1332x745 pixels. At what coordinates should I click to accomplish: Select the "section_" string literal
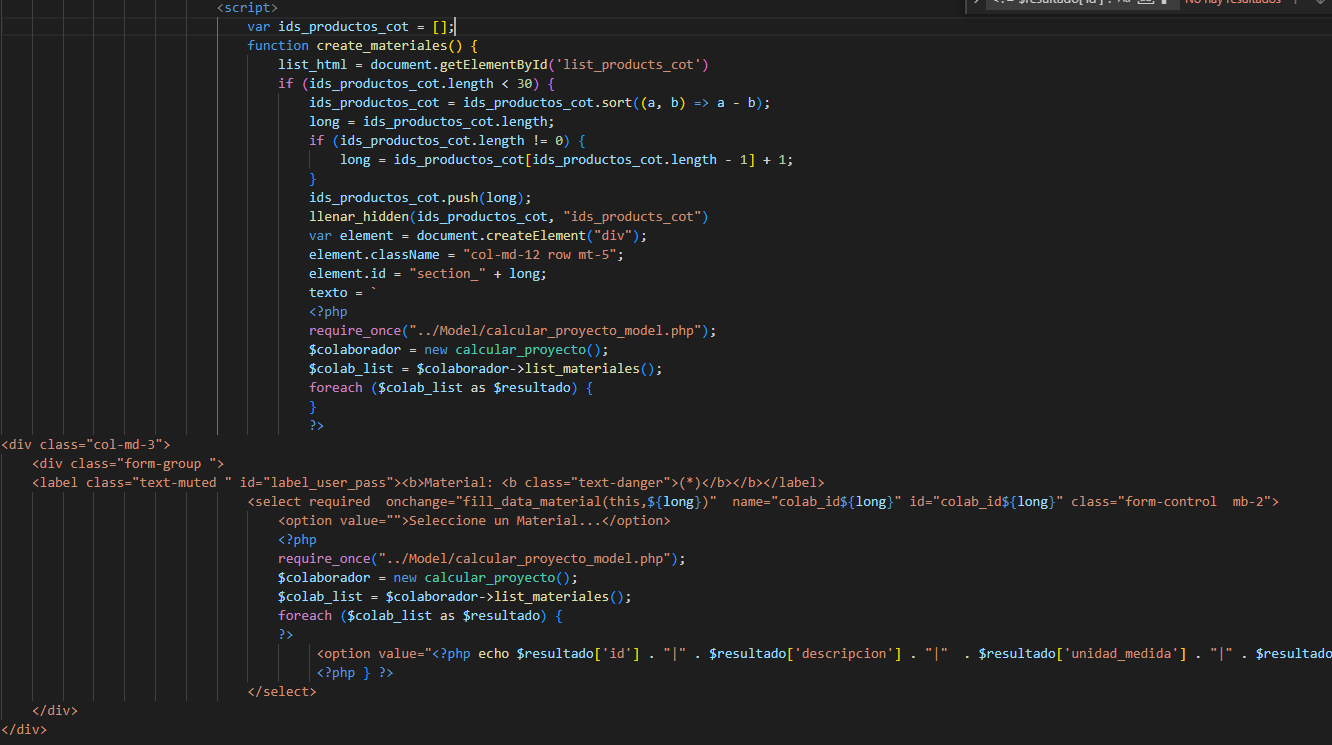(447, 273)
